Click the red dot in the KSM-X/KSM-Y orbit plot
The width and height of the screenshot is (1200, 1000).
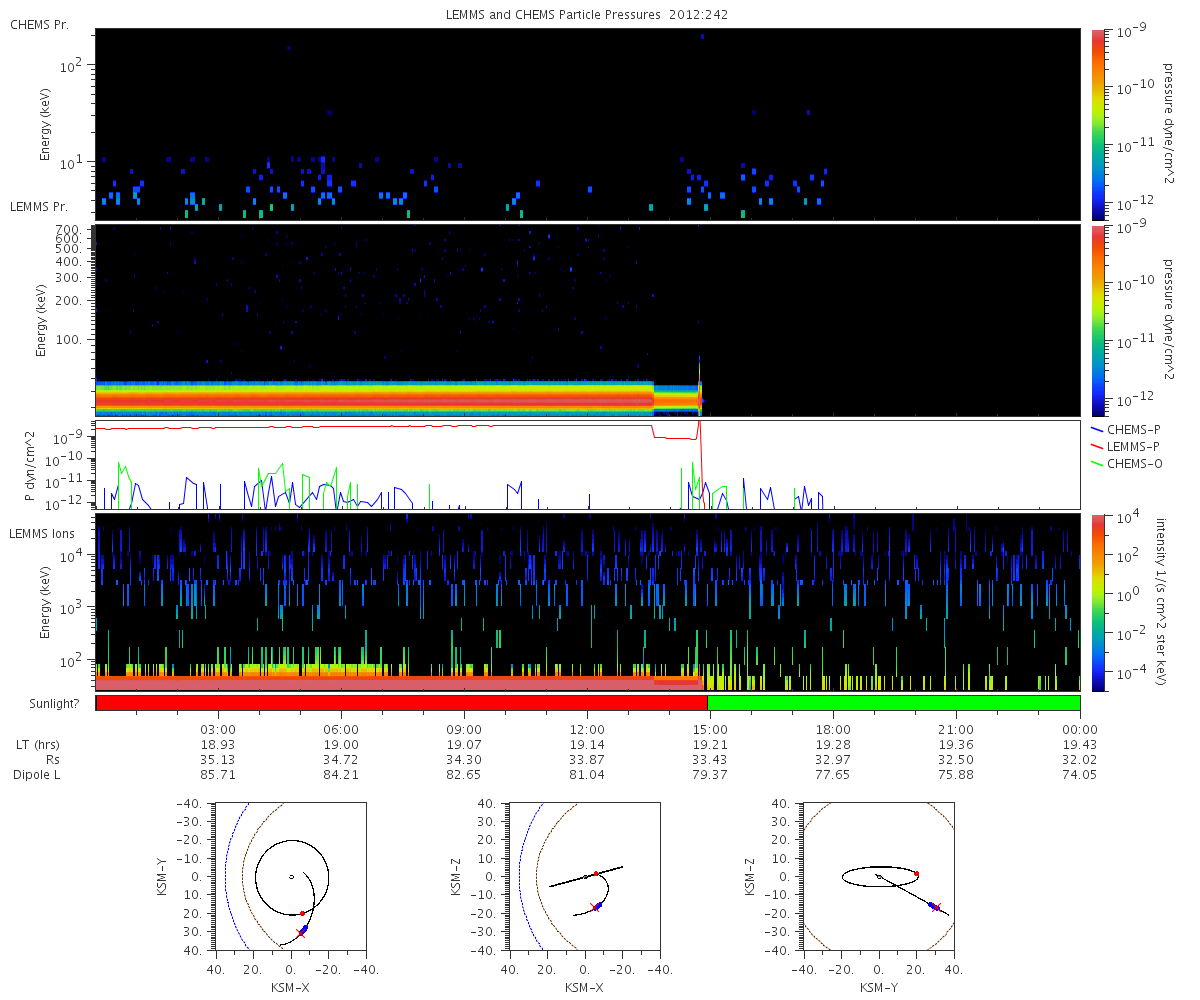tap(302, 913)
